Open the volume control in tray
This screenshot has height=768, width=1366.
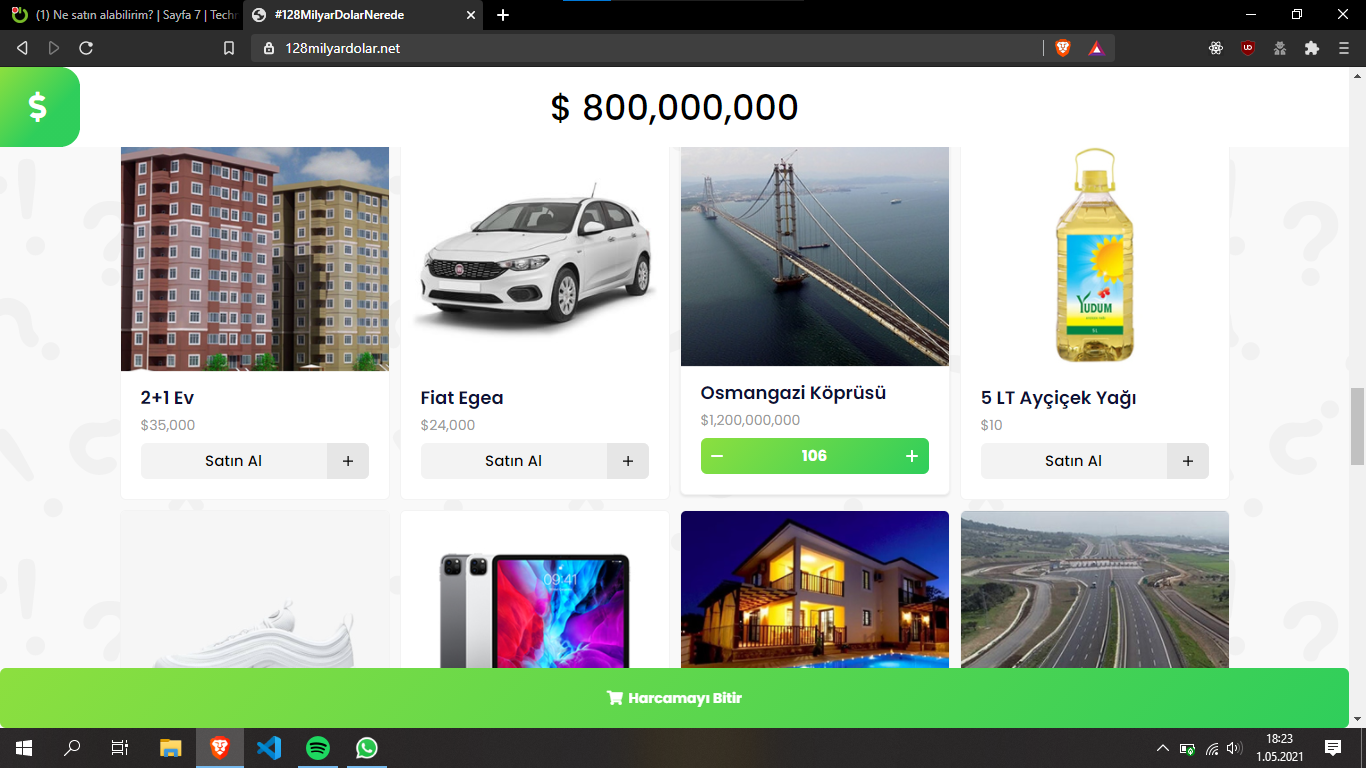(x=1235, y=748)
